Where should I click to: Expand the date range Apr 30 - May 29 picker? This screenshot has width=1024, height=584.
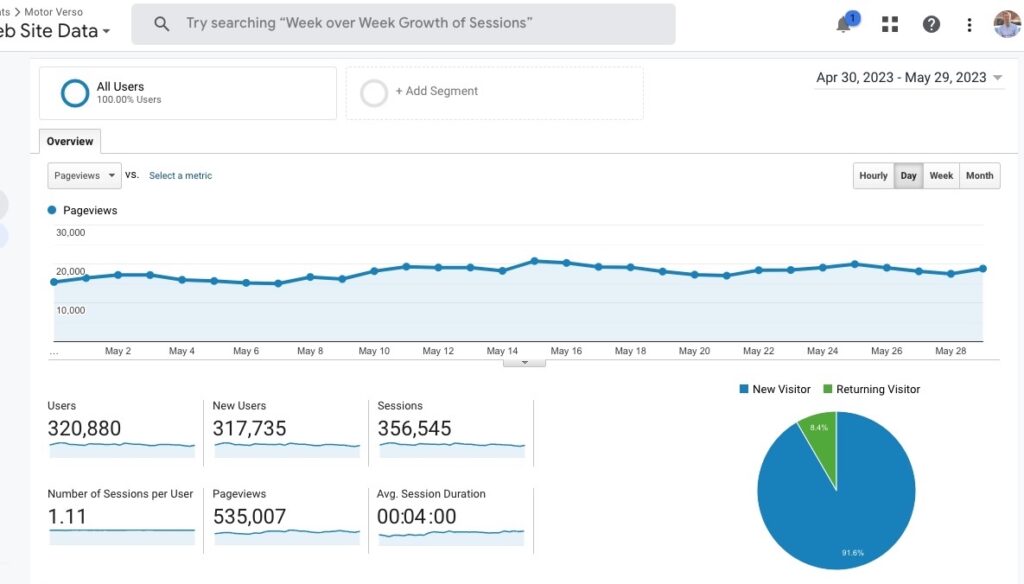908,78
